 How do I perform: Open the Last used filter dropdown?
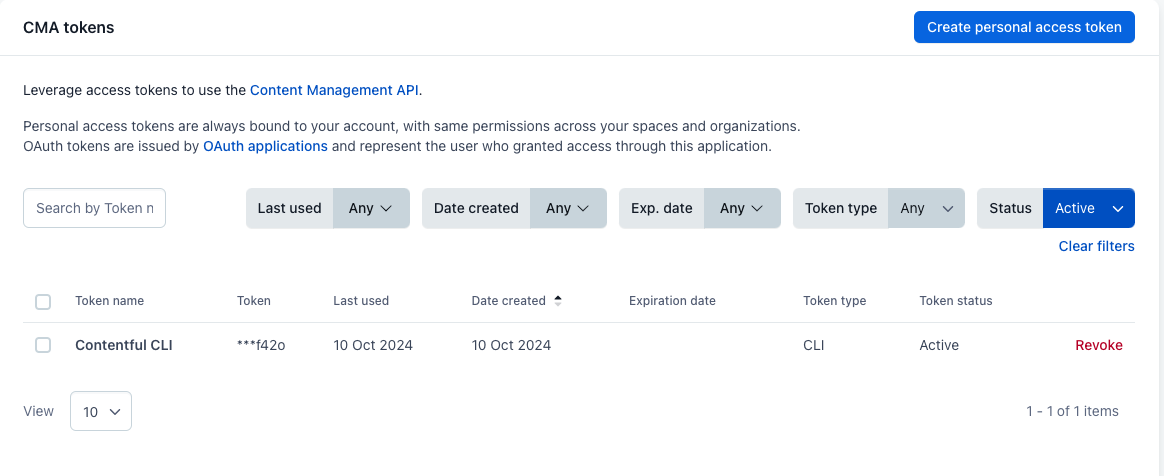(x=370, y=208)
